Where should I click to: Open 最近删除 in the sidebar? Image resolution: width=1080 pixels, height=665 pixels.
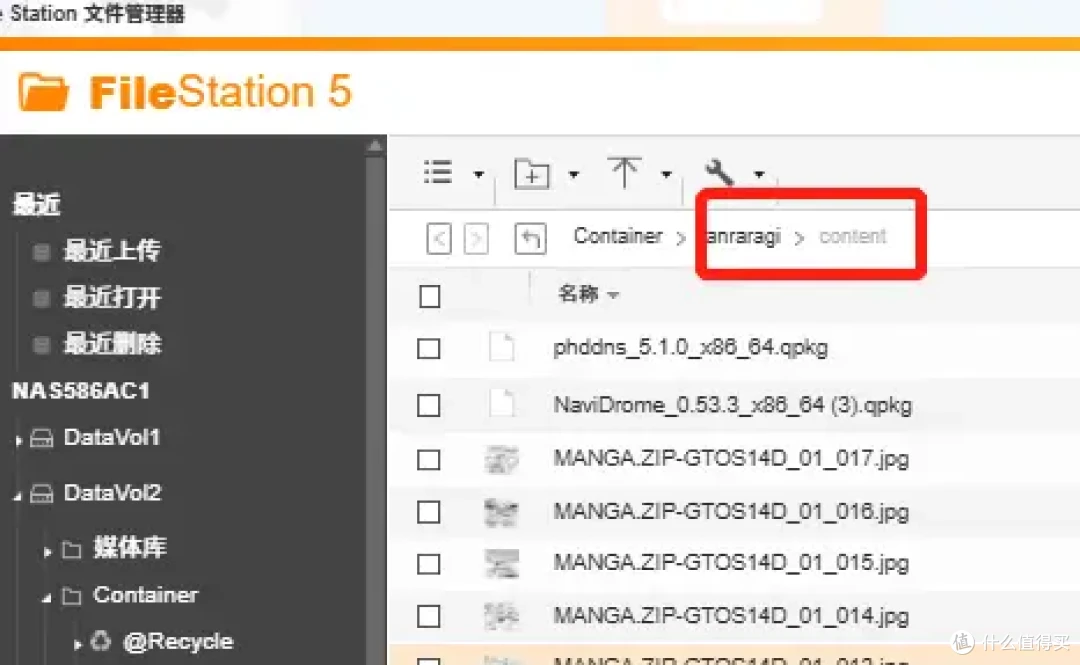112,344
